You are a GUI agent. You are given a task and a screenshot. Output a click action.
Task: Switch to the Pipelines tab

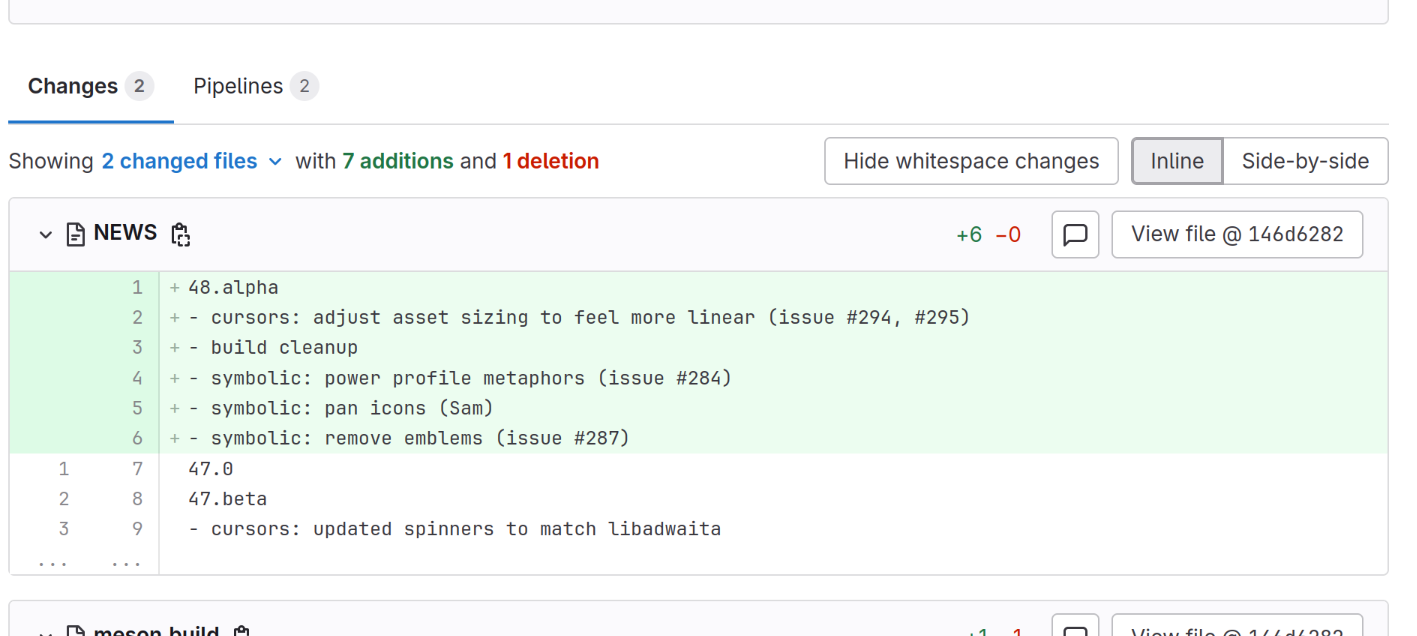[x=256, y=87]
